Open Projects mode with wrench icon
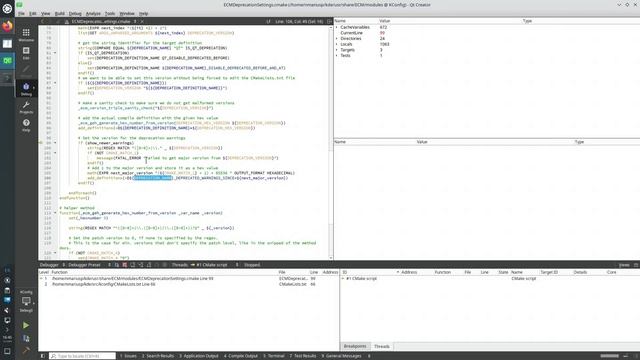Viewport: 640px width, 360px height. [x=26, y=107]
